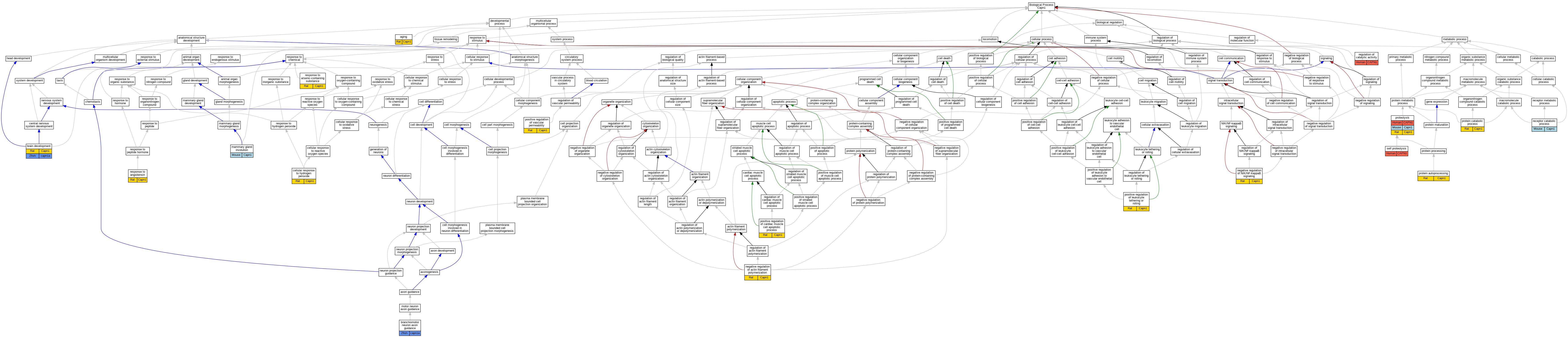Click the 'neuron projection guidance' node

pos(391,272)
